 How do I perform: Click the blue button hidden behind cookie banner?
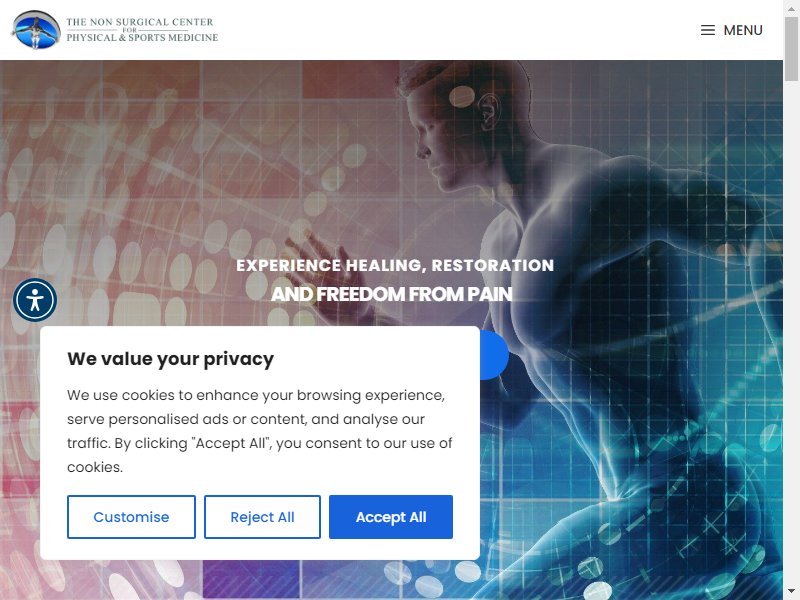point(494,355)
